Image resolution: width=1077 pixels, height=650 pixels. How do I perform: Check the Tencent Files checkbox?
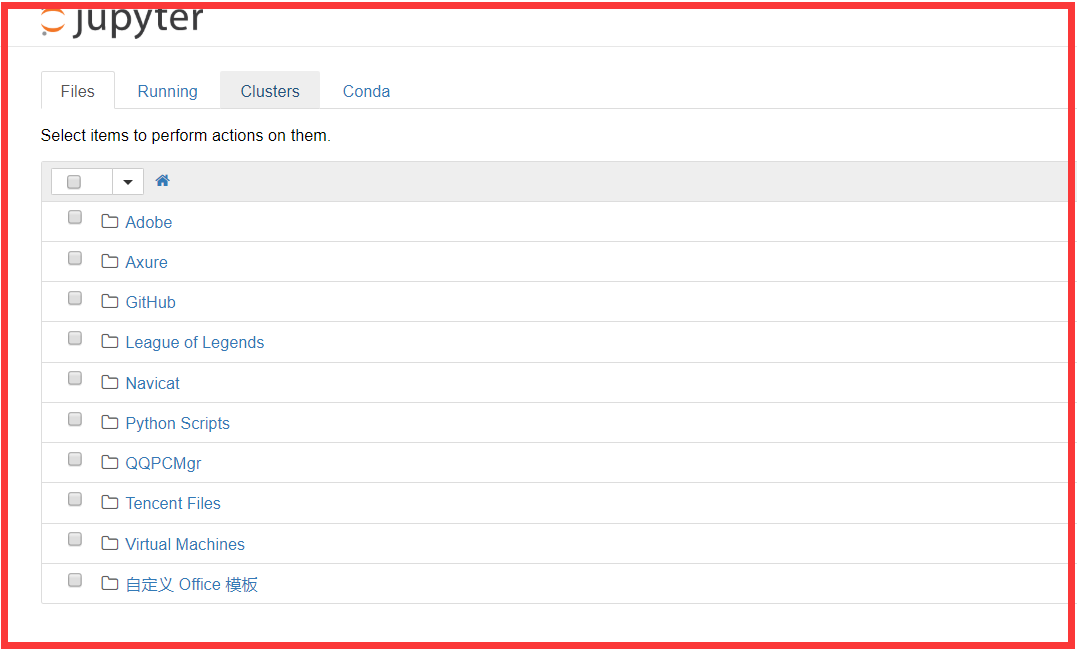tap(75, 499)
